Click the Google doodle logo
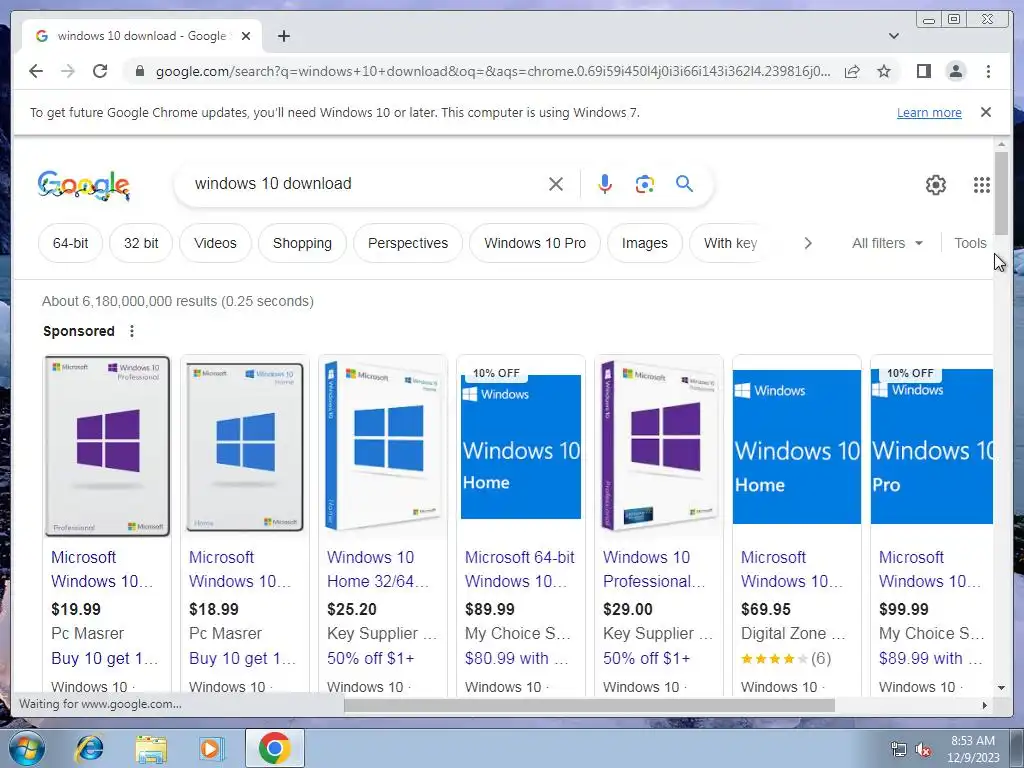This screenshot has width=1024, height=768. 84,185
